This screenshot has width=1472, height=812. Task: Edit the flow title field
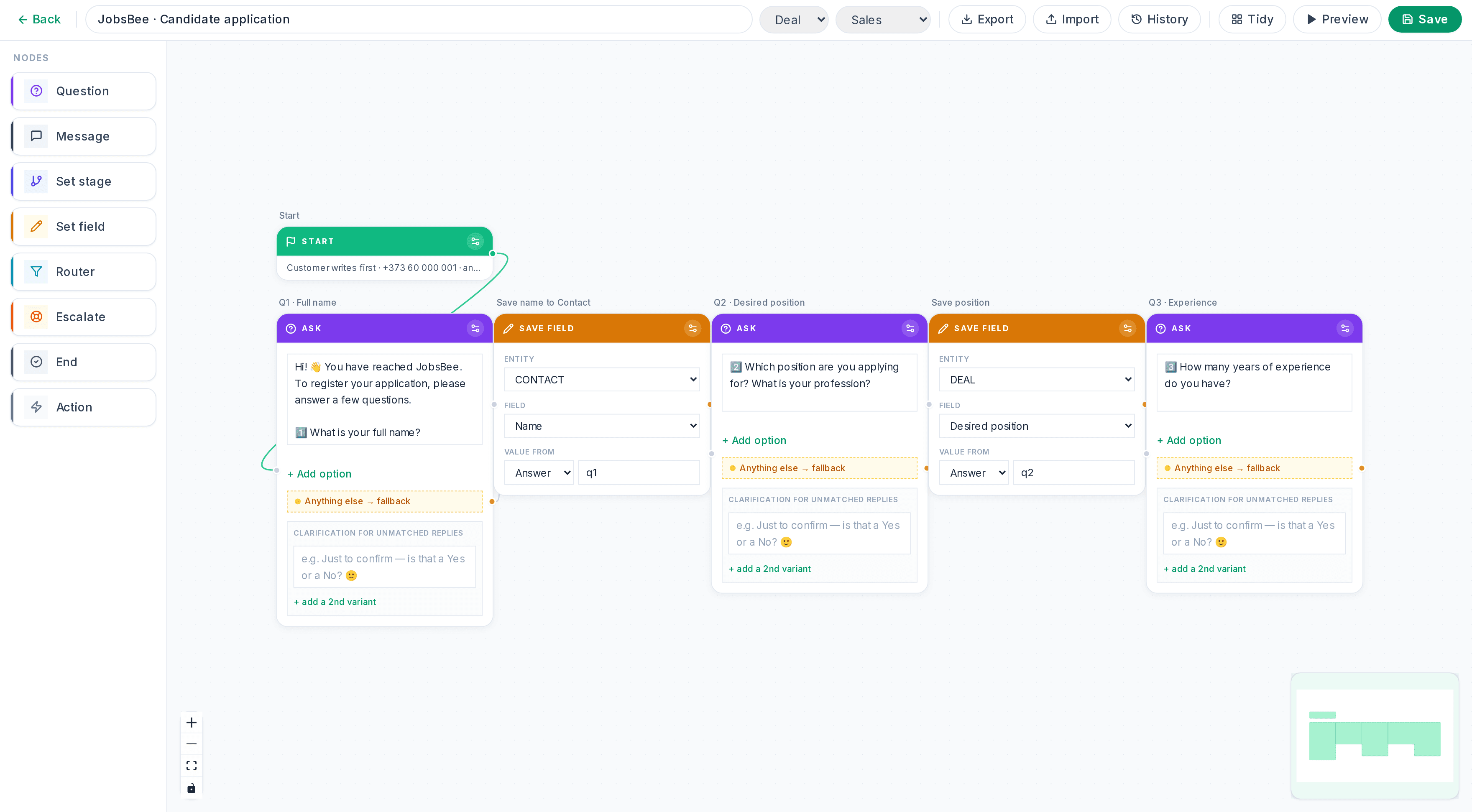click(x=418, y=19)
